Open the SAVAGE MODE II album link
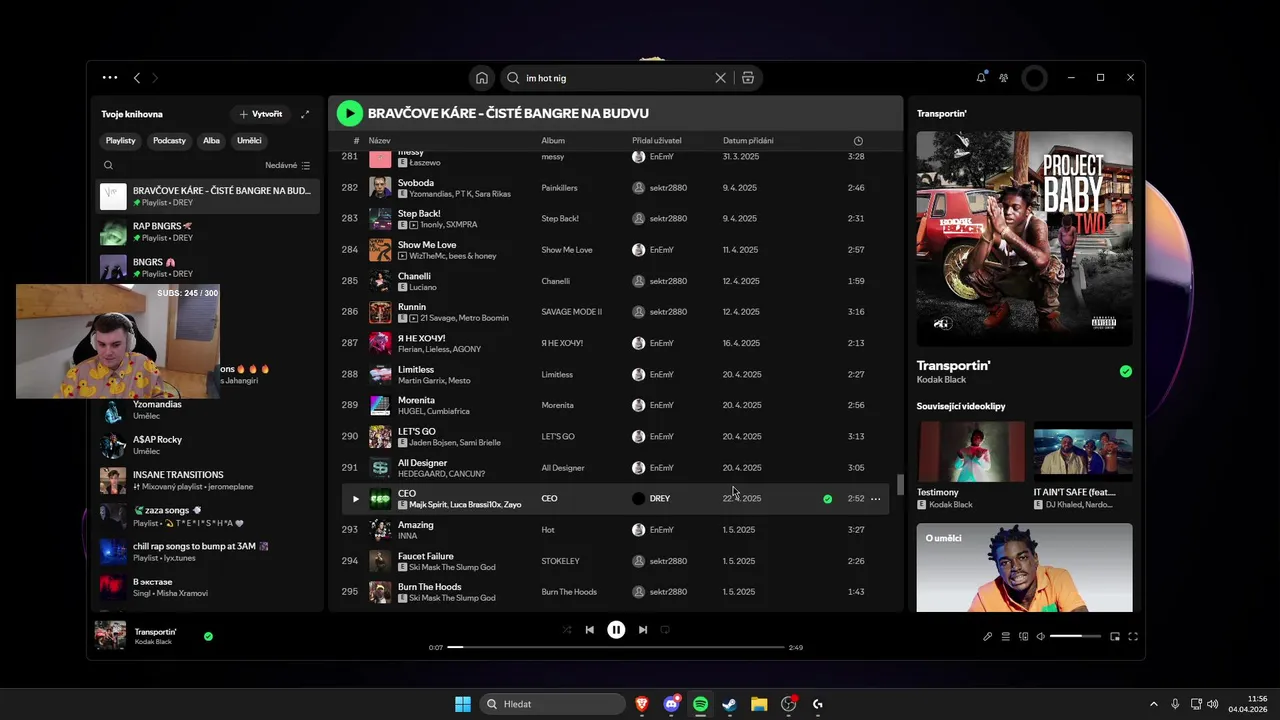Screen dimensions: 1280x720 click(571, 312)
